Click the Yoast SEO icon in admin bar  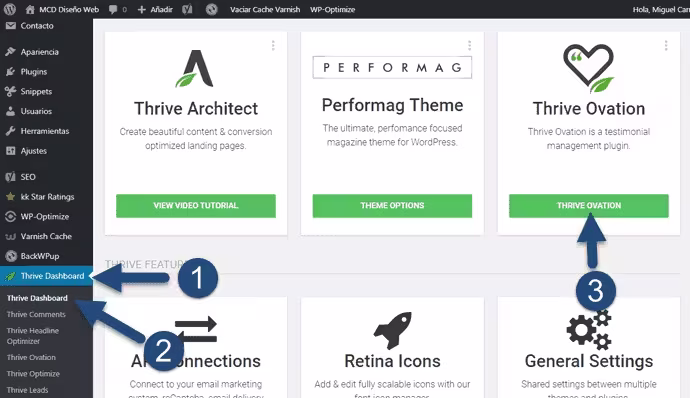pyautogui.click(x=187, y=9)
